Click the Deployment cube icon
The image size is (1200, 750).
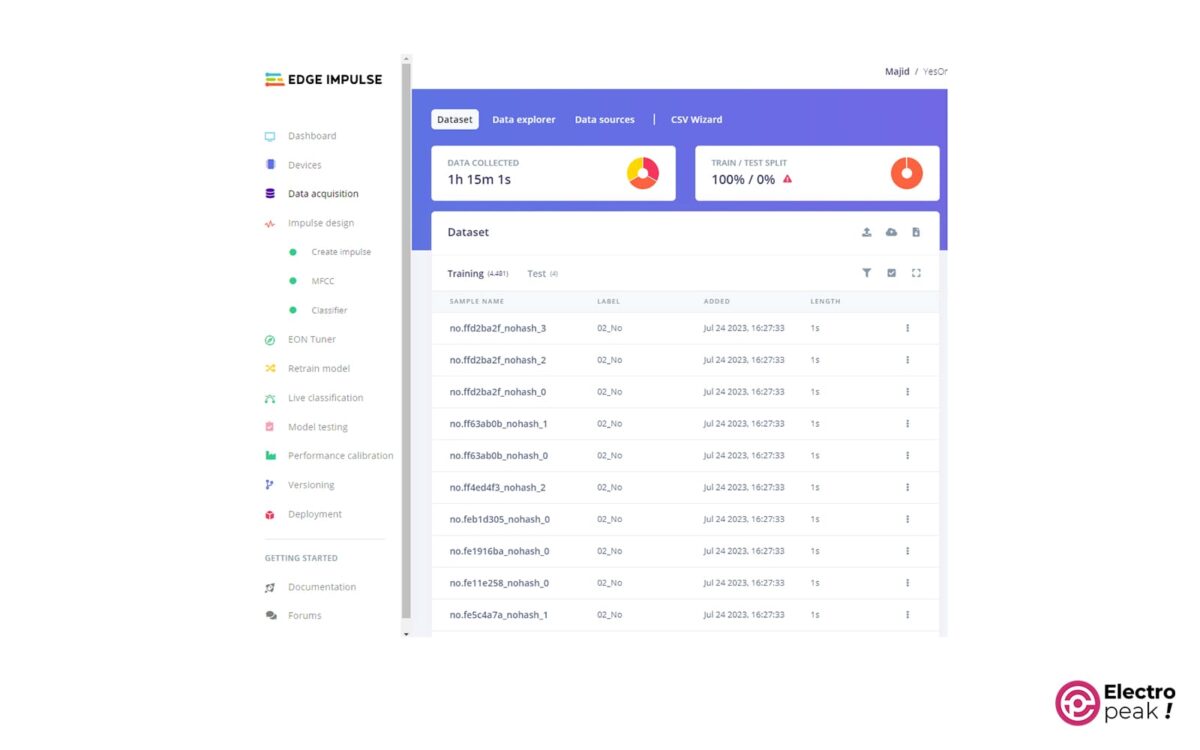(270, 515)
